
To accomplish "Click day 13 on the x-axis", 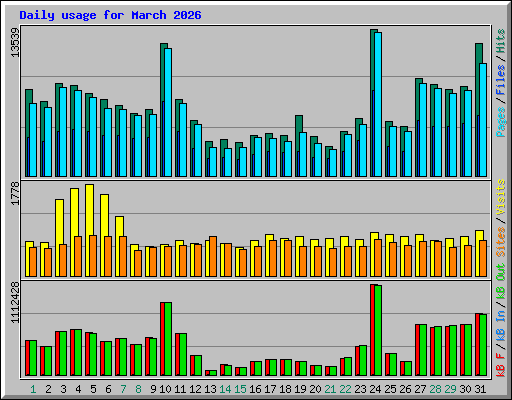I will click(210, 389).
